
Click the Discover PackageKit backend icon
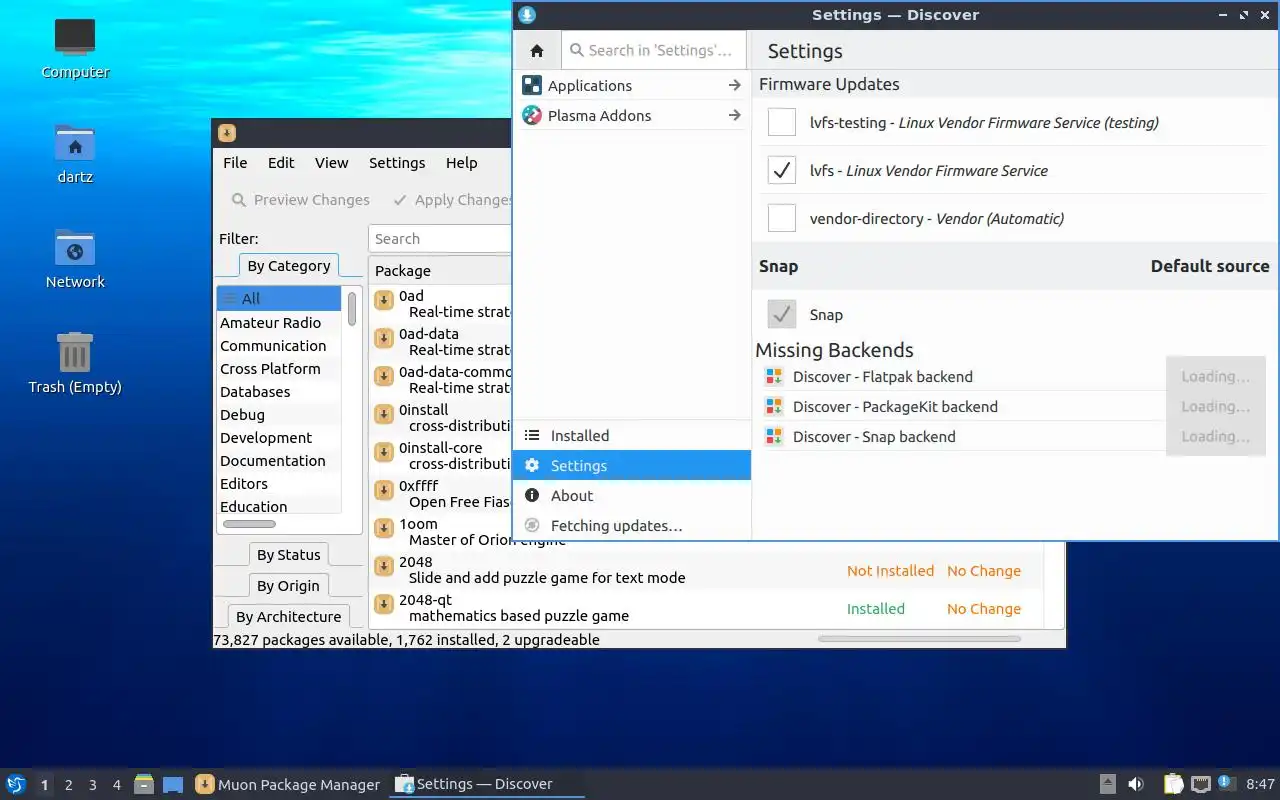tap(773, 406)
